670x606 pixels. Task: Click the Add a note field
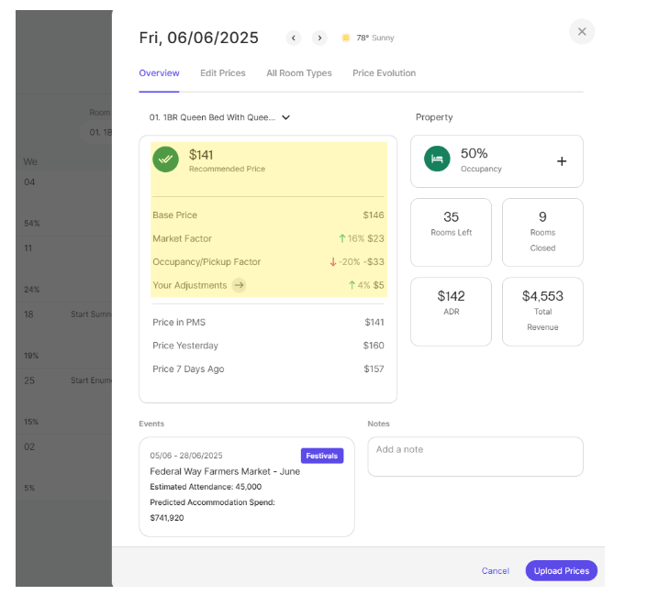(x=475, y=456)
